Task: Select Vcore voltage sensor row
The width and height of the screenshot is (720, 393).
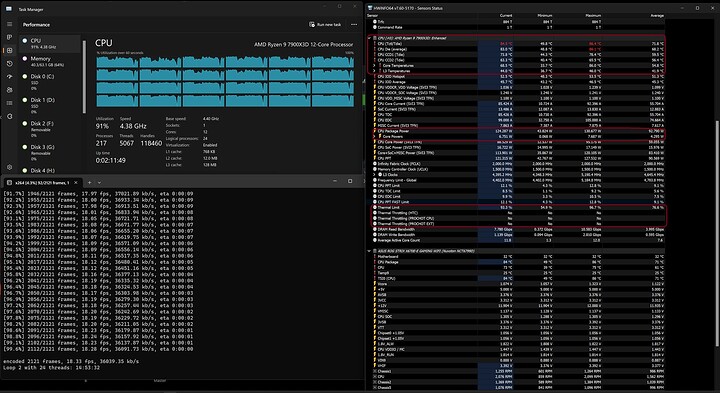Action: (x=517, y=284)
